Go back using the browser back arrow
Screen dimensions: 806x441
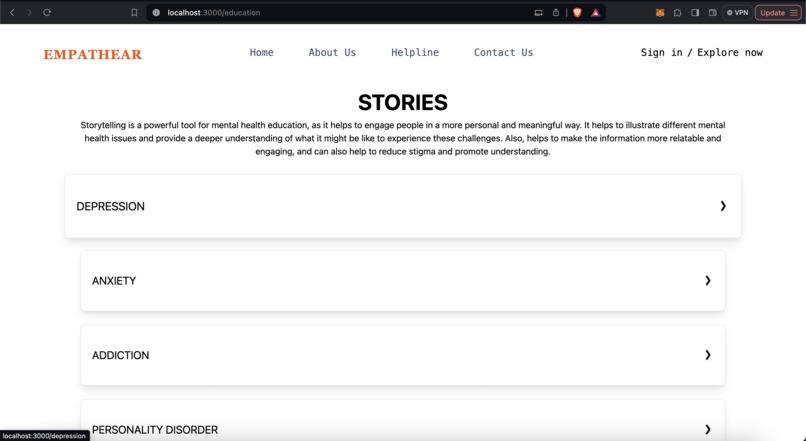12,12
